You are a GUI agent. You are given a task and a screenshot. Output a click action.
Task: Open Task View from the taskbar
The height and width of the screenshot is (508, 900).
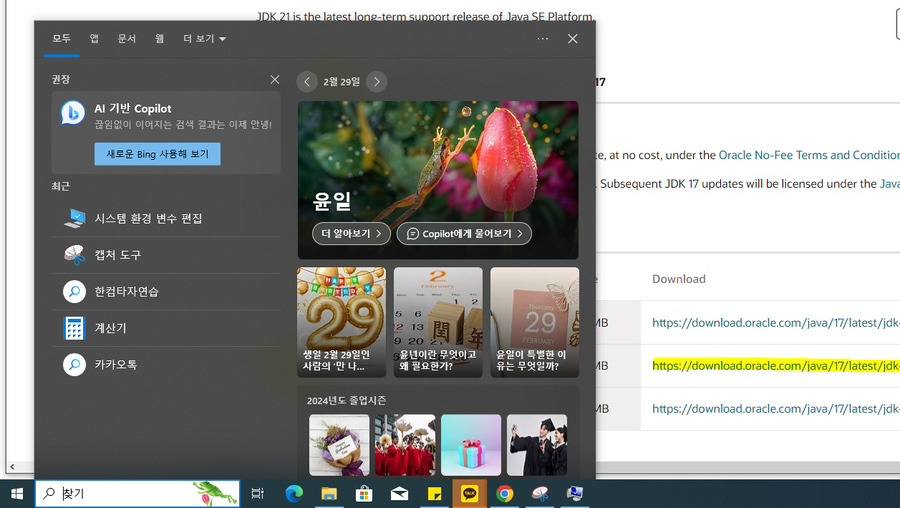[258, 494]
